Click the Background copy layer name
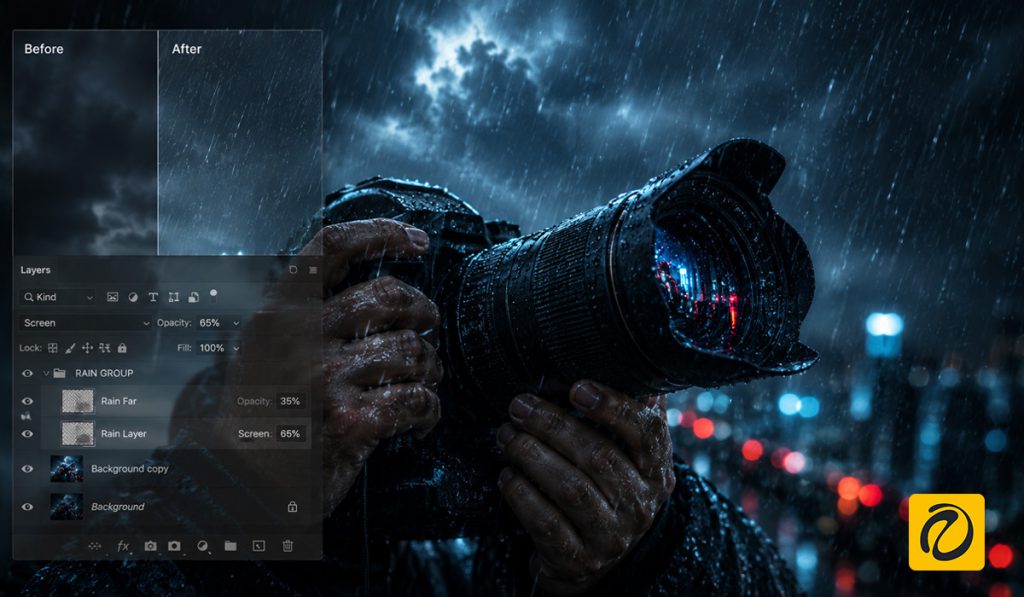The width and height of the screenshot is (1024, 597). [x=129, y=469]
